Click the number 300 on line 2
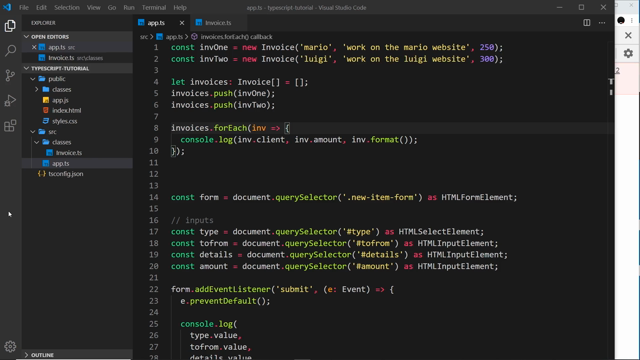Viewport: 640px width, 360px height. pyautogui.click(x=487, y=59)
